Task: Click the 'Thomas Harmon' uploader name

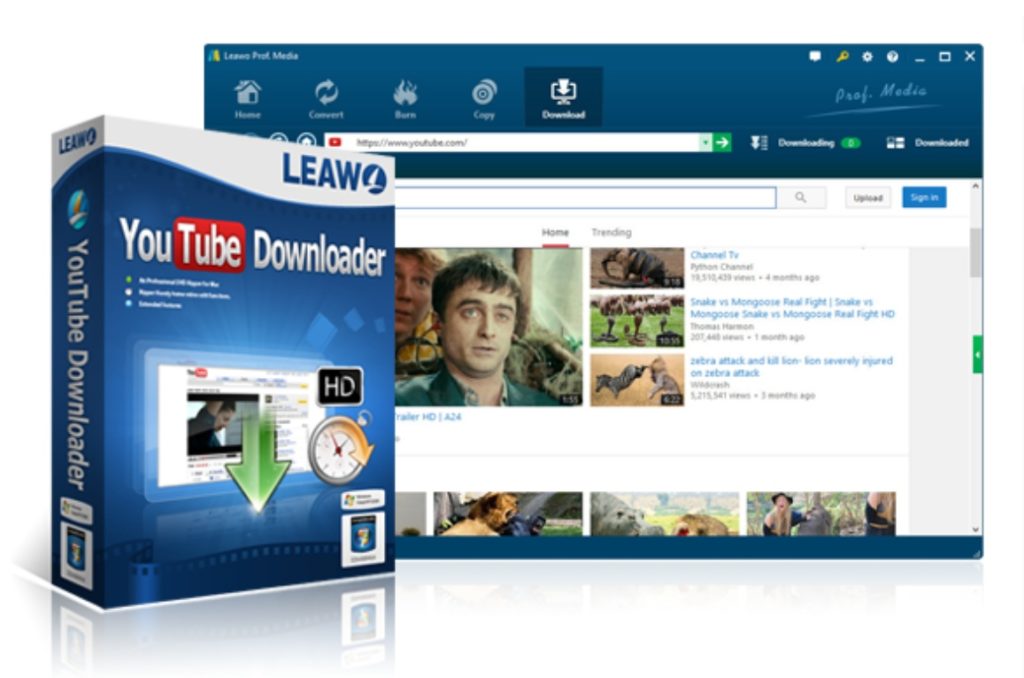Action: 722,326
